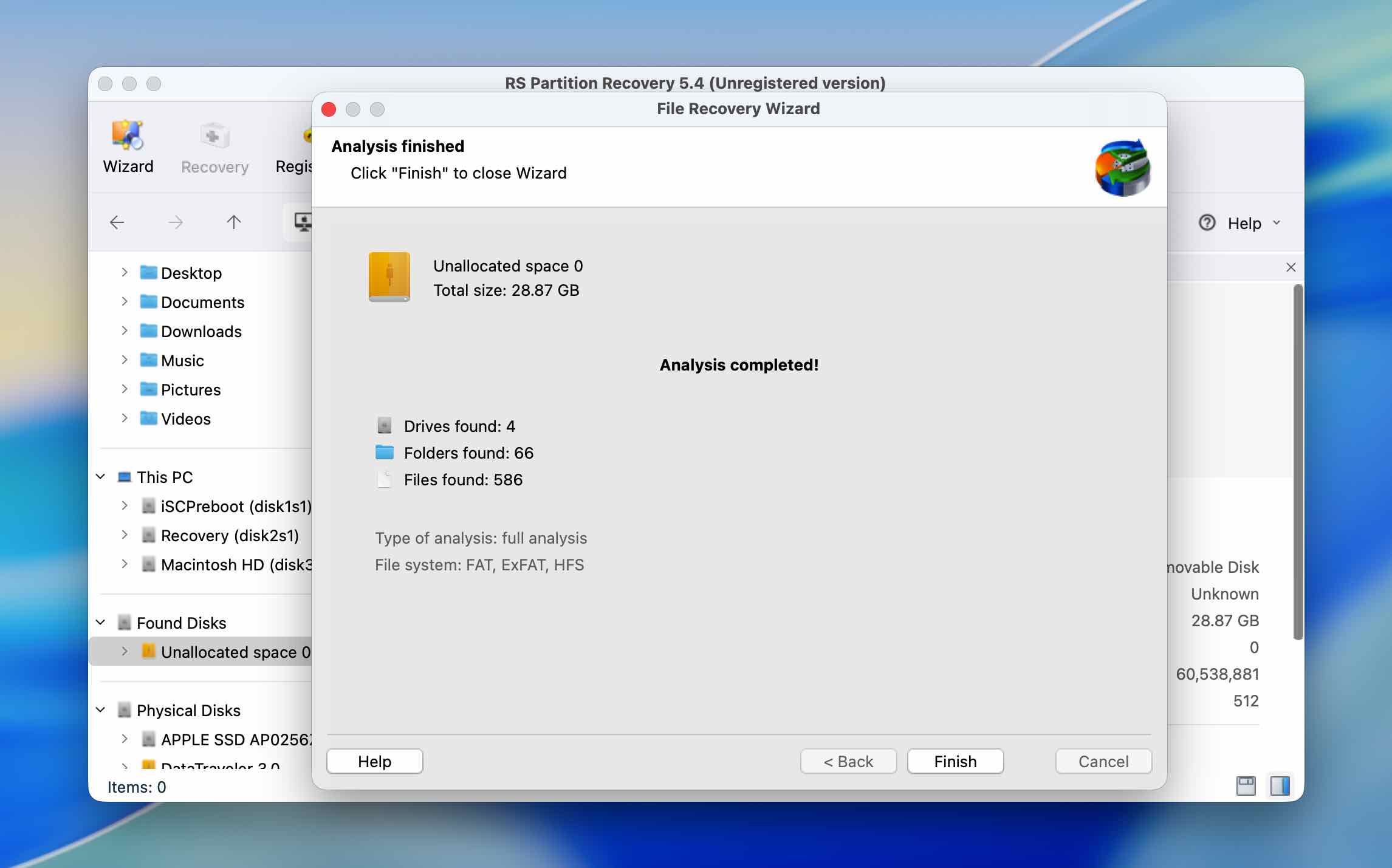The image size is (1392, 868).
Task: Click the Back button in wizard
Action: point(848,761)
